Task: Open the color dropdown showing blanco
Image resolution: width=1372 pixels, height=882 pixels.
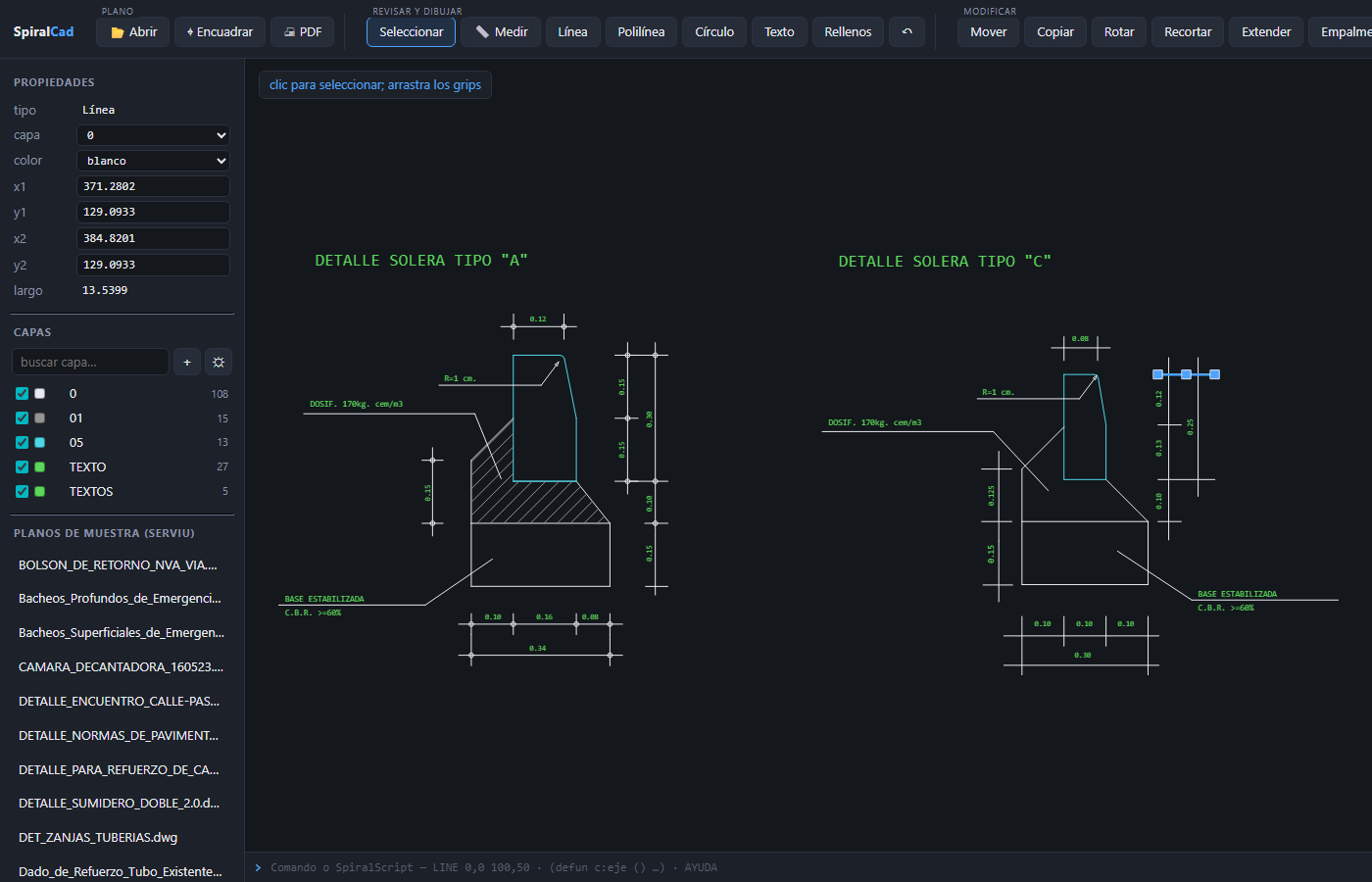Action: 153,161
